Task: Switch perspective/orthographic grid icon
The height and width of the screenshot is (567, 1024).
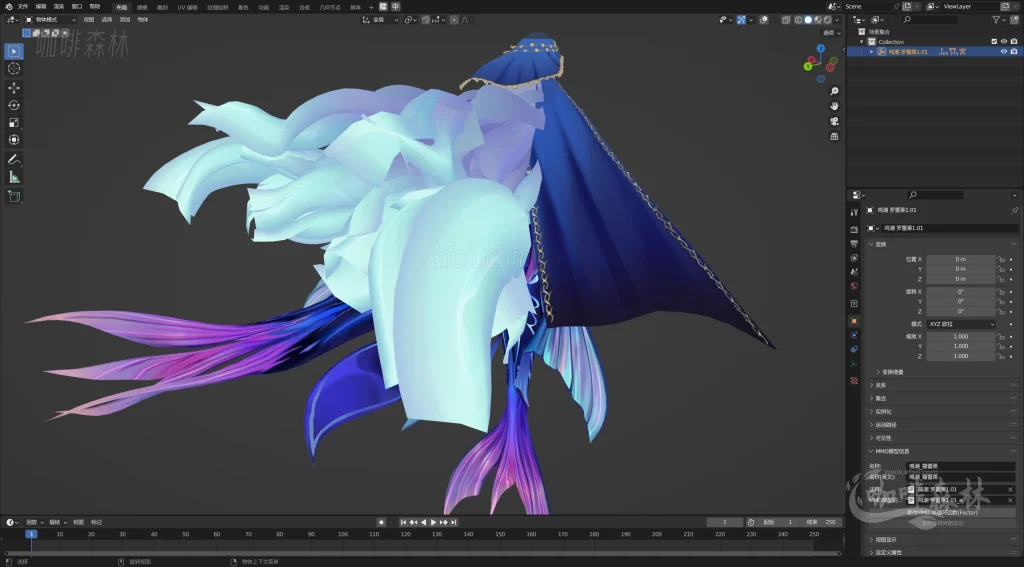Action: click(x=834, y=136)
